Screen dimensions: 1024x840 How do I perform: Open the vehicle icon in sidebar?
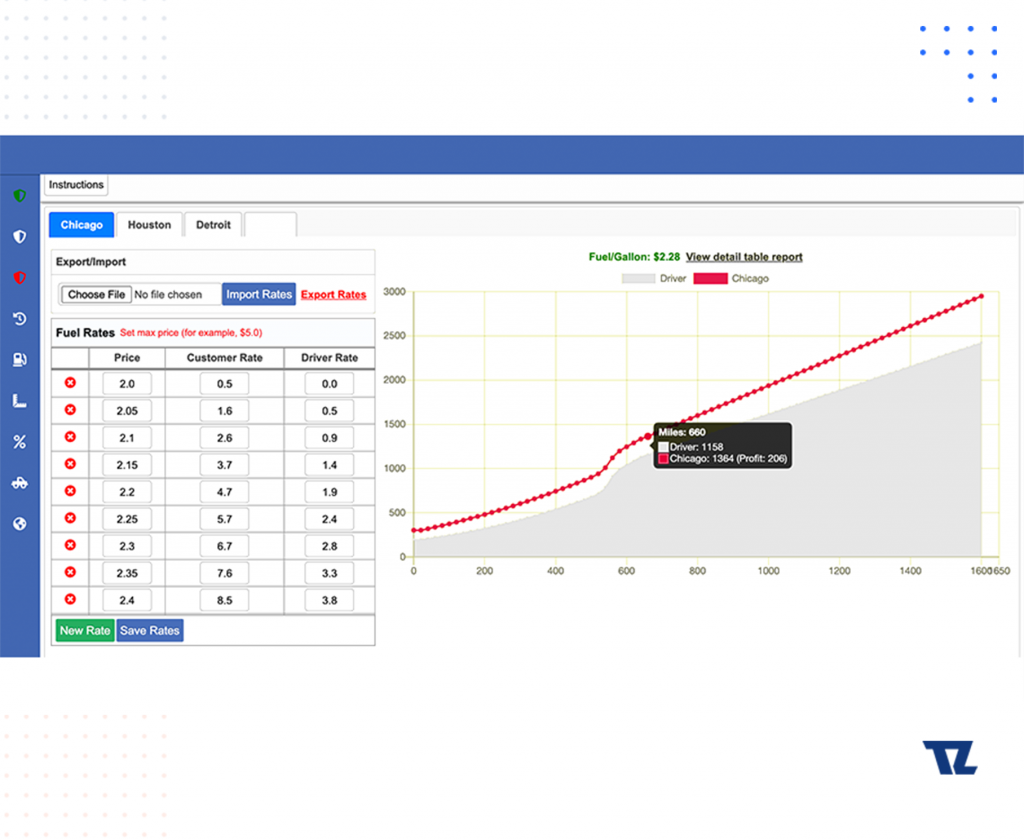(19, 483)
